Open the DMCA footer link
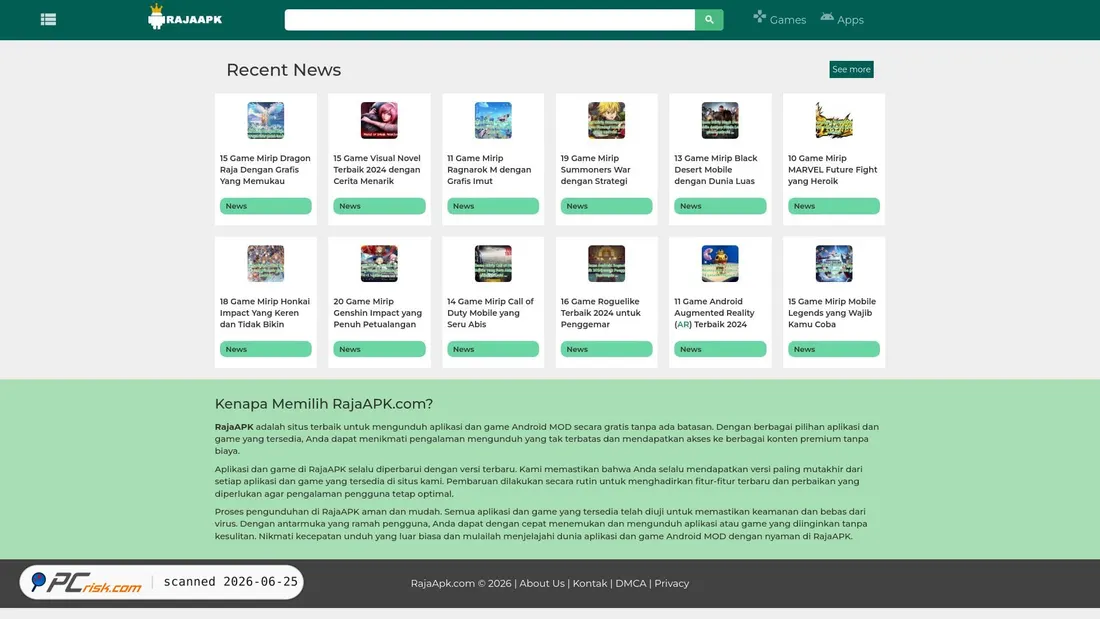 [631, 583]
